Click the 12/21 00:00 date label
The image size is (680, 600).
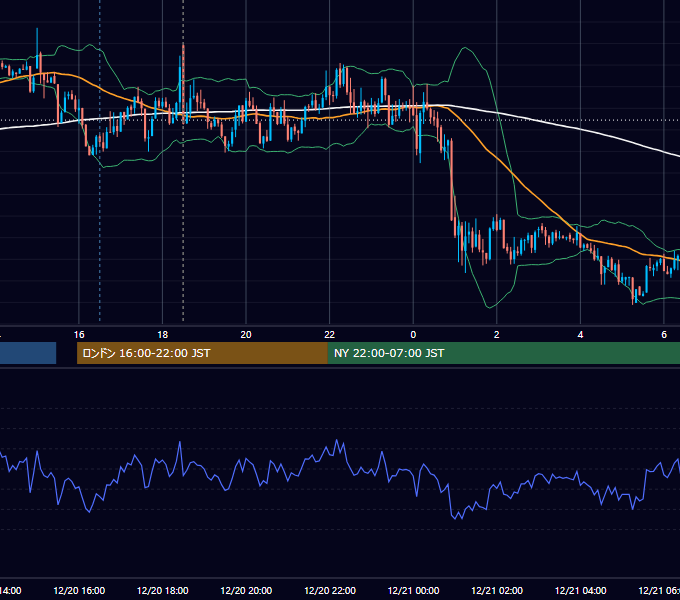pos(413,590)
